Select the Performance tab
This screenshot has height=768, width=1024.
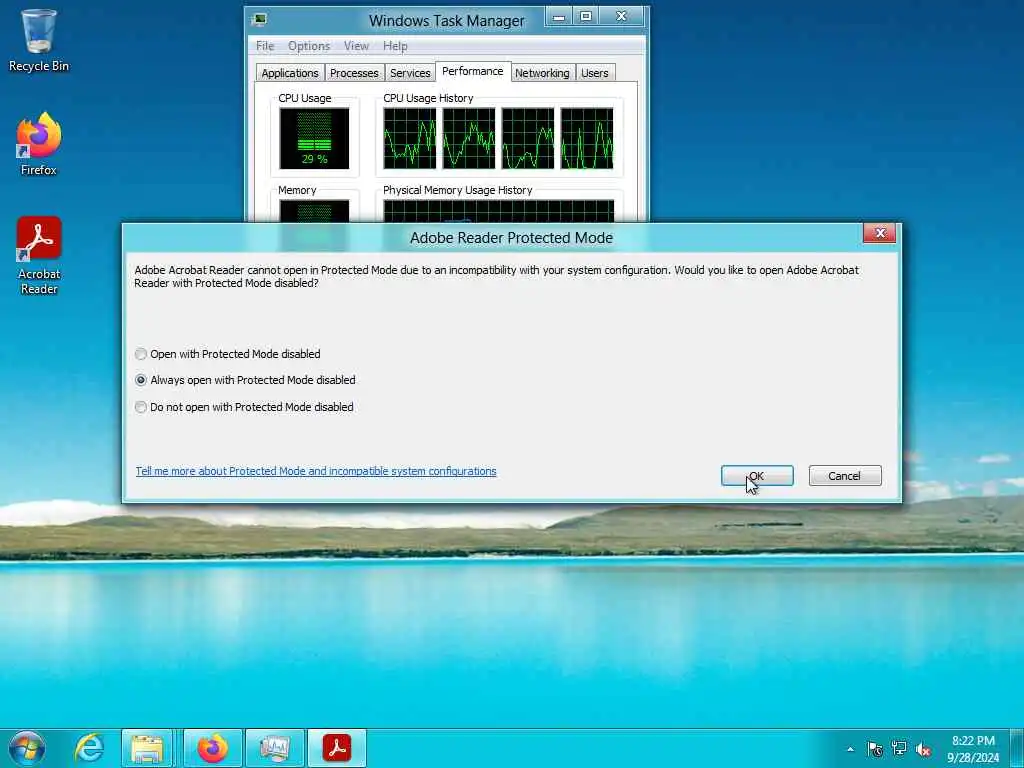(473, 71)
